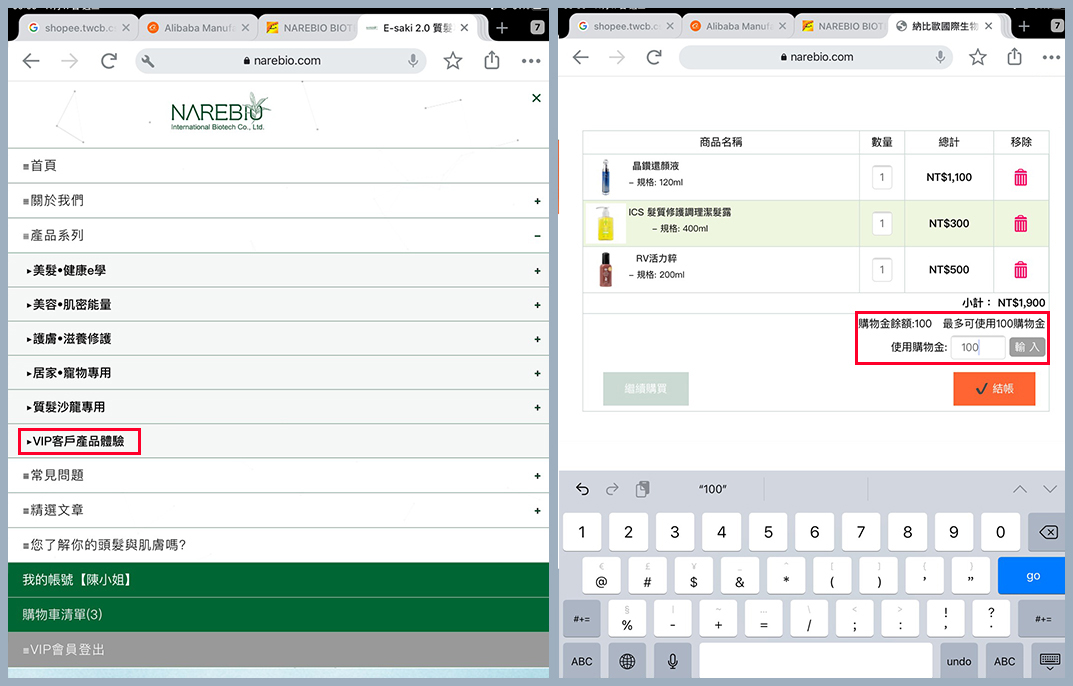Tap keyboard redo arrow icon
Screen dimensions: 1073x686
(x=612, y=489)
